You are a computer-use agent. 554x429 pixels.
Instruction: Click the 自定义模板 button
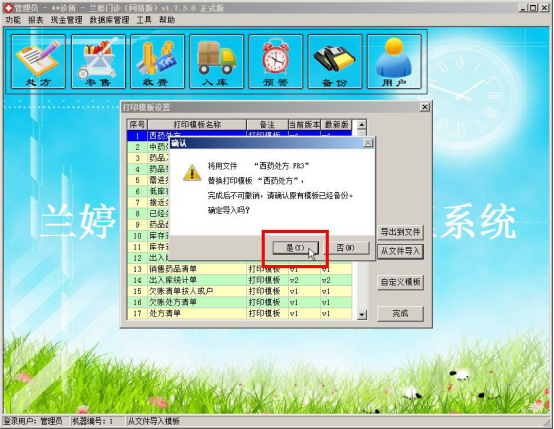400,282
